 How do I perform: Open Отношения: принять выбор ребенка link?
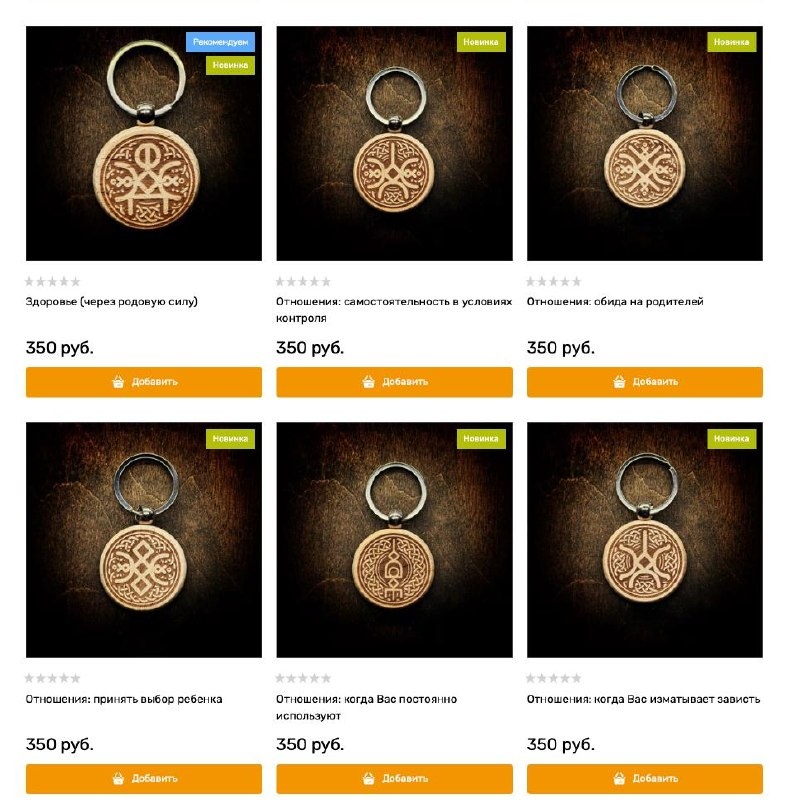tap(124, 699)
